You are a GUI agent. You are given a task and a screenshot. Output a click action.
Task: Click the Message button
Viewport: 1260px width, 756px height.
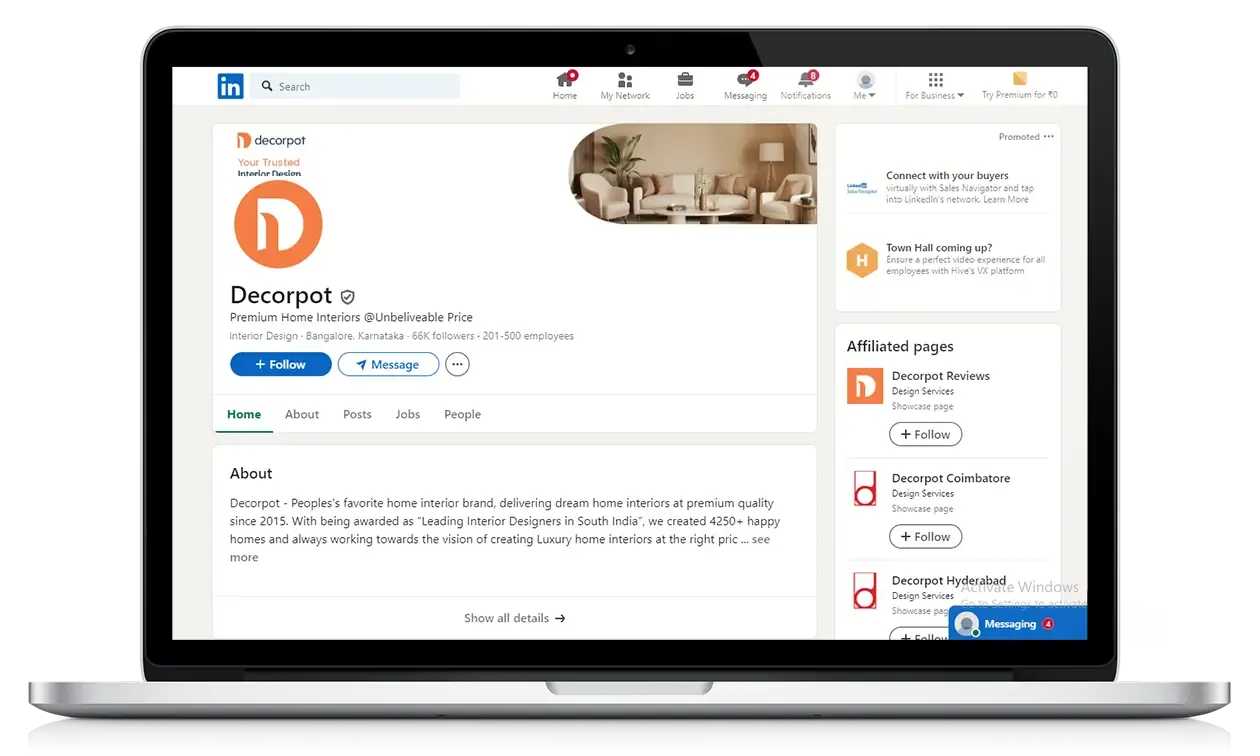click(388, 365)
